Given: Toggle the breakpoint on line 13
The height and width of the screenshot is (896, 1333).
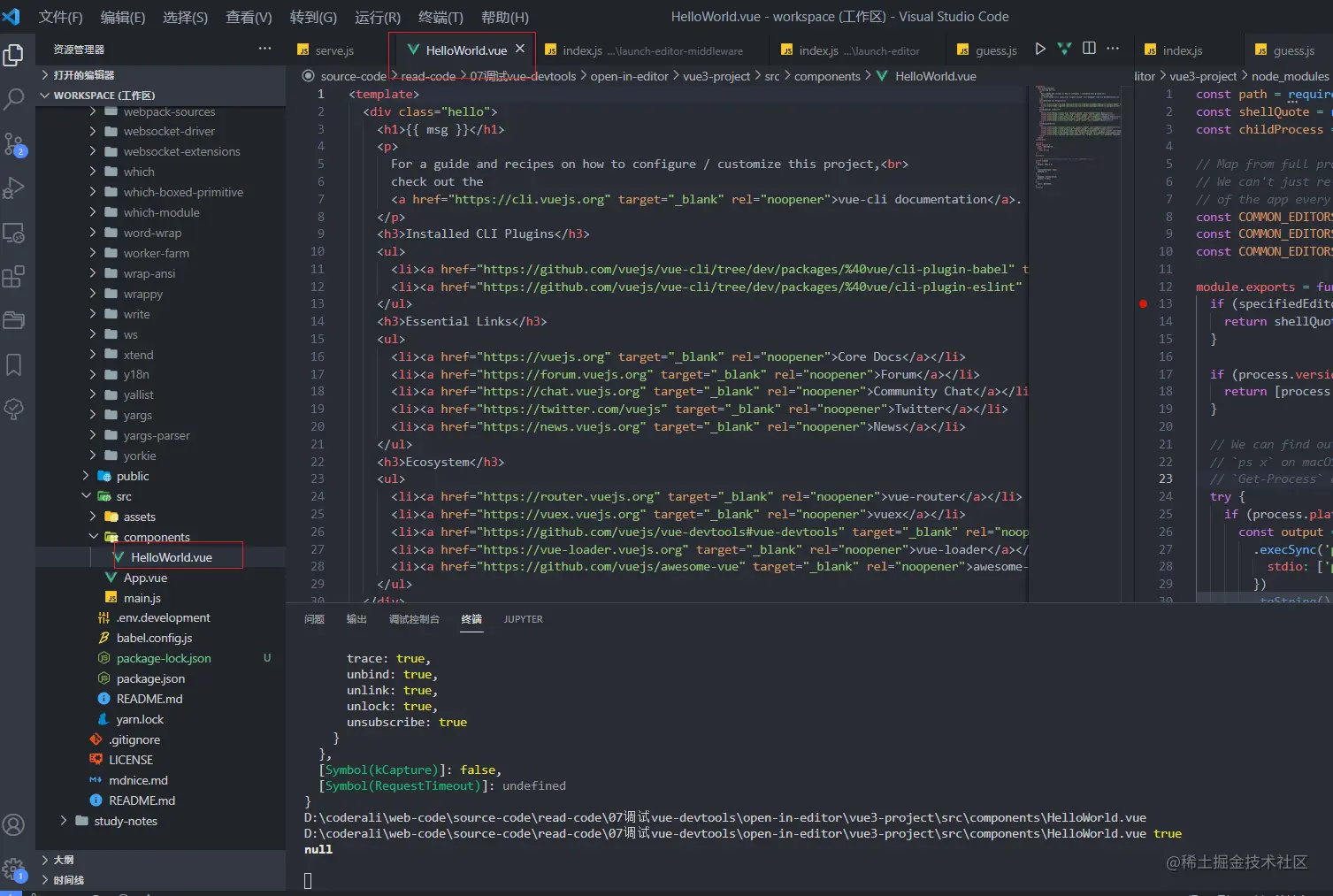Looking at the screenshot, I should 1143,304.
